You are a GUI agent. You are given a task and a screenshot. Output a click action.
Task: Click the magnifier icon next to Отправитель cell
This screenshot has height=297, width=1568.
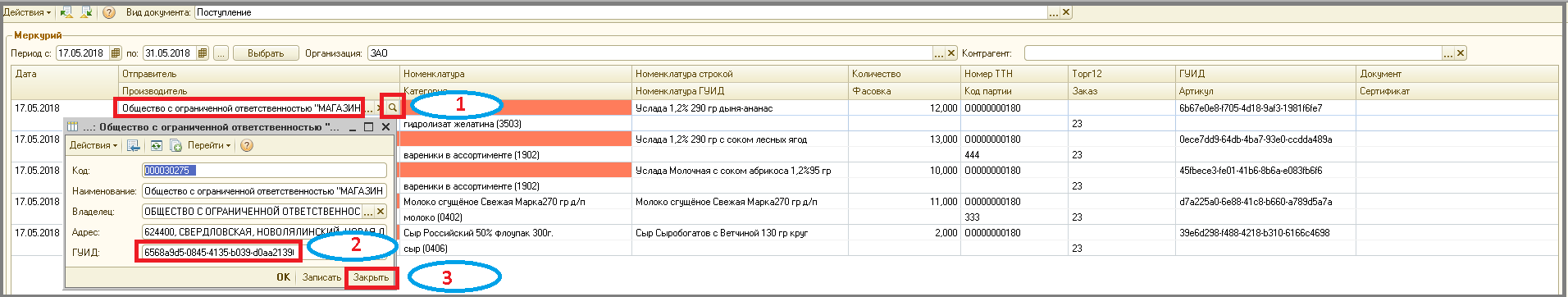pyautogui.click(x=393, y=107)
